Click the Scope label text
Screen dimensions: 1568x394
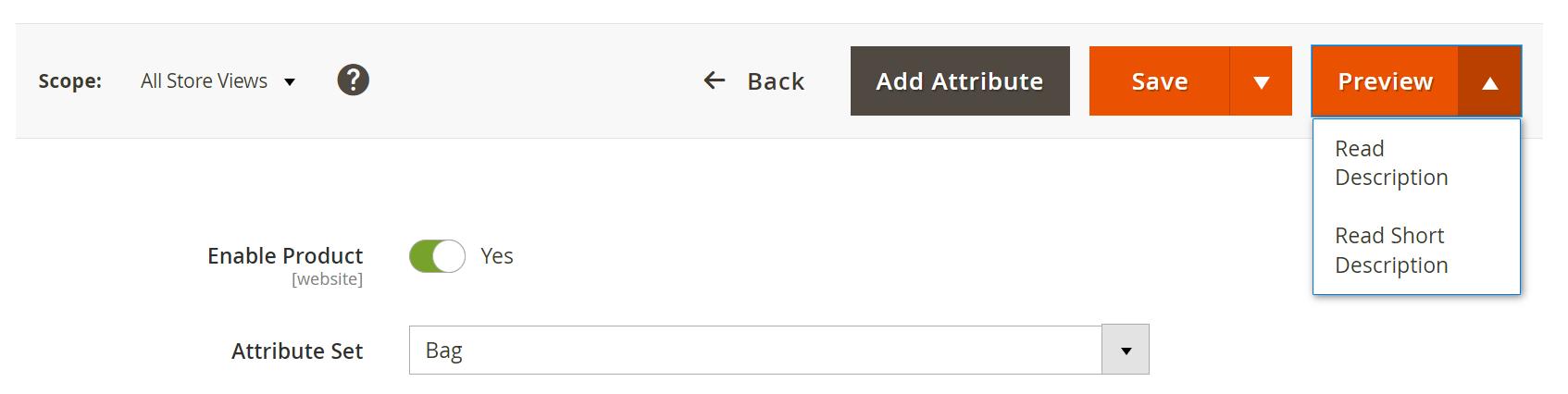tap(70, 81)
